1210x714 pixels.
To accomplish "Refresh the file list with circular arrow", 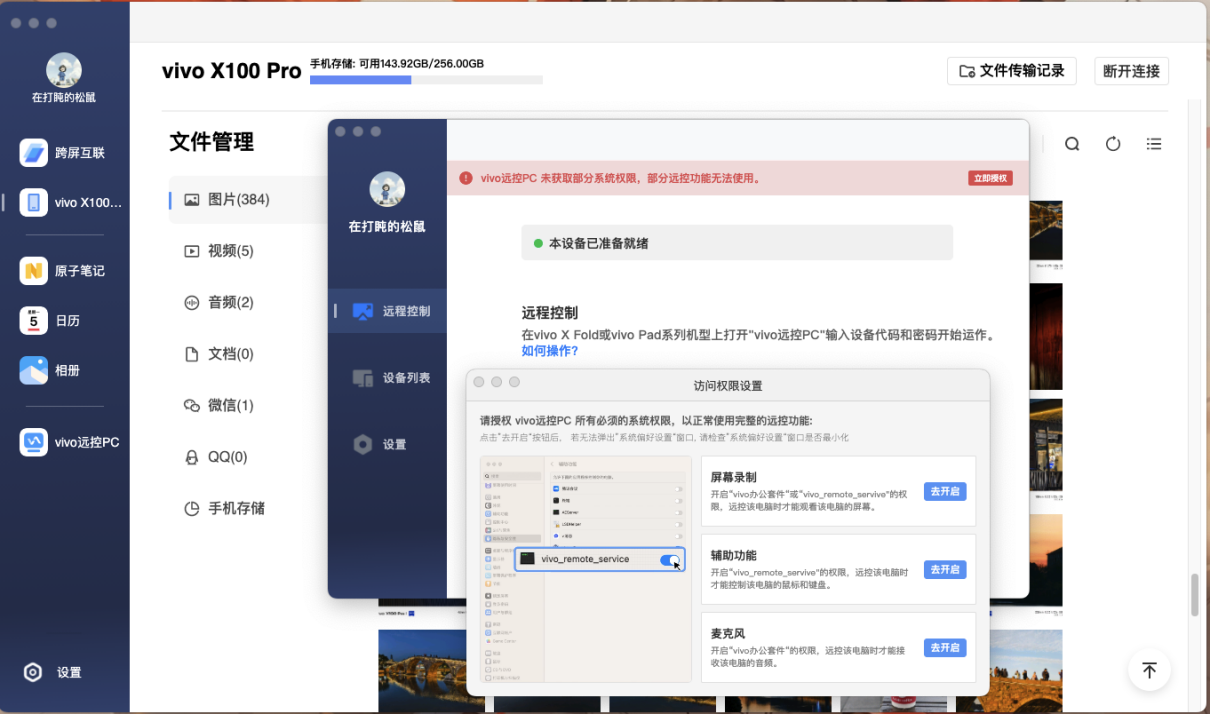I will click(x=1113, y=144).
